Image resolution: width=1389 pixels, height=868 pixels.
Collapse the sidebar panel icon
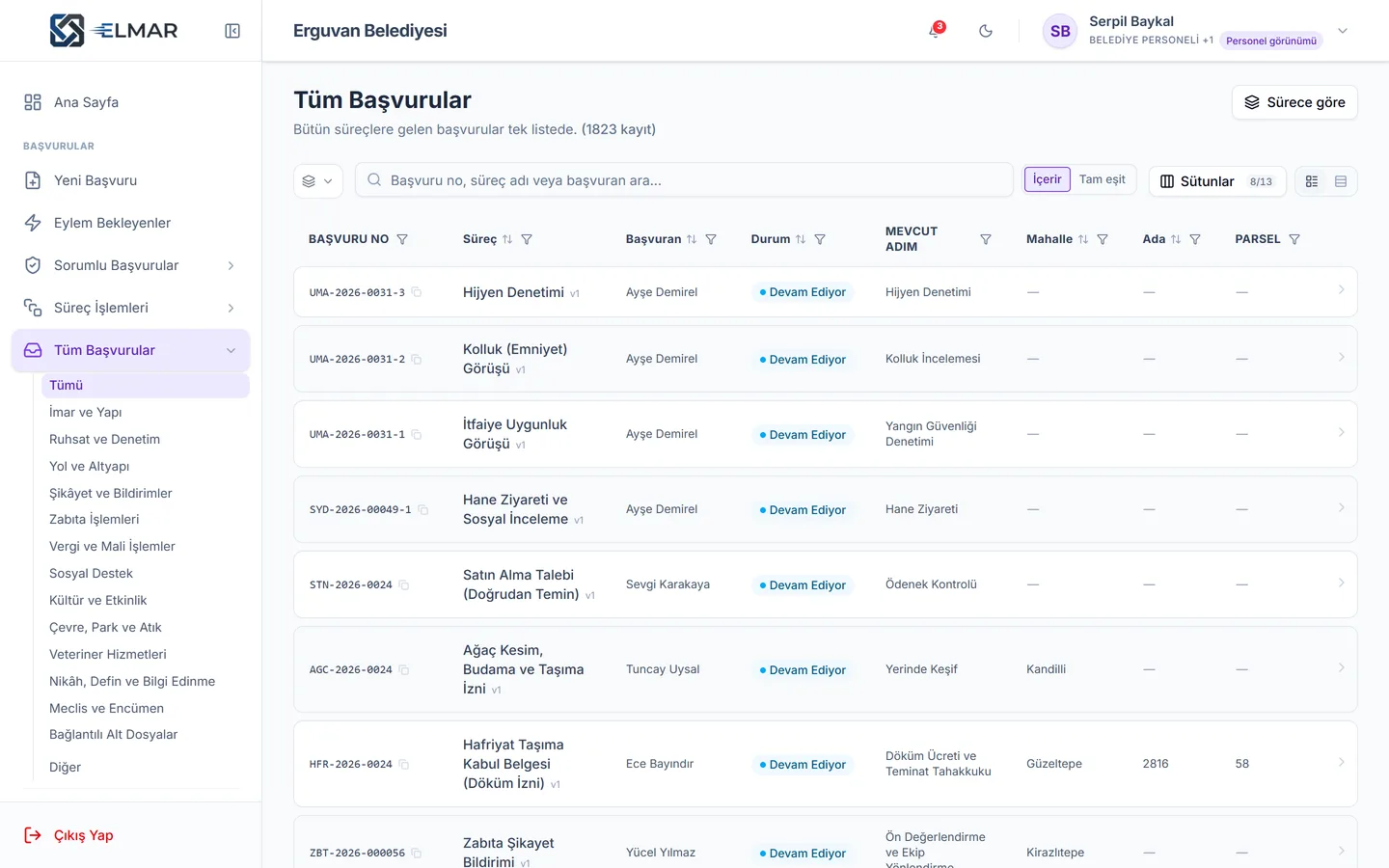pos(232,31)
